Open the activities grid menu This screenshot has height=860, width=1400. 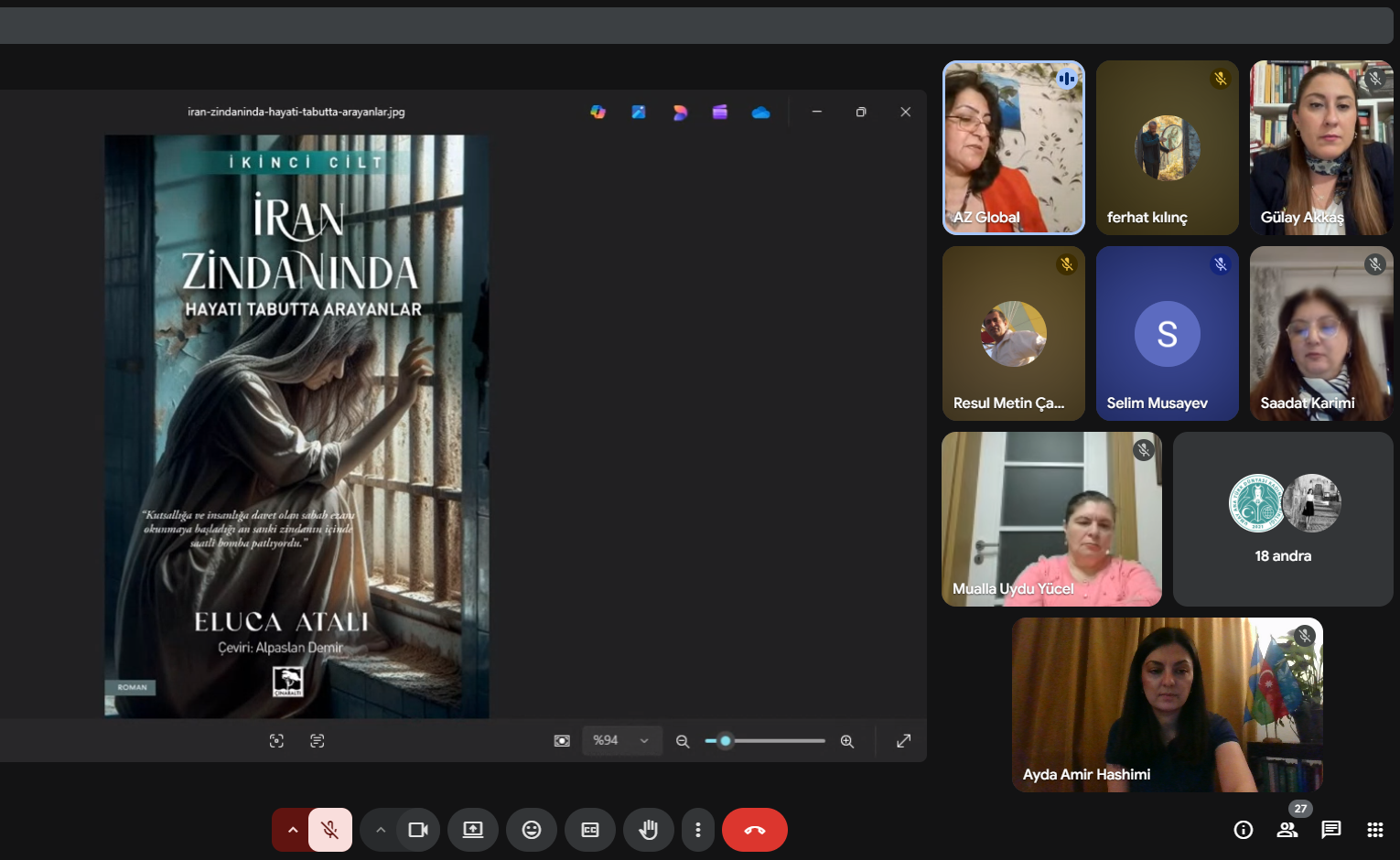point(1375,830)
